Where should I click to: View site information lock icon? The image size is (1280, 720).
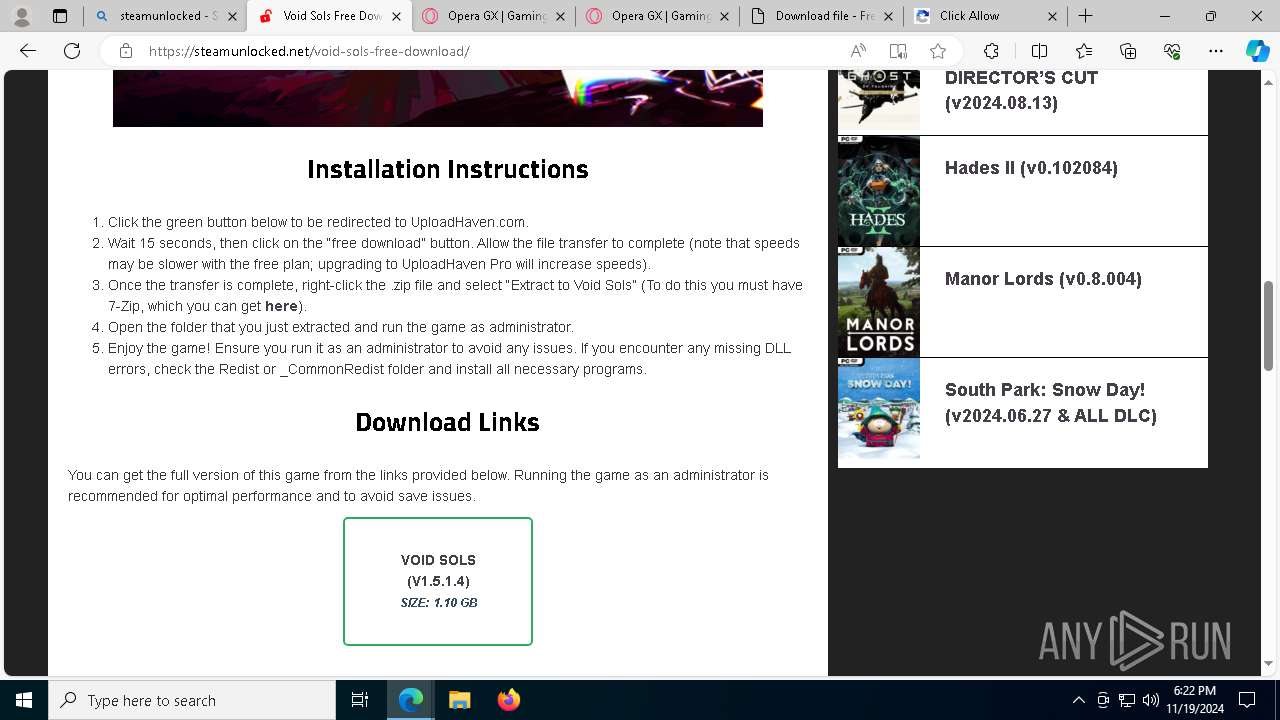tap(125, 51)
